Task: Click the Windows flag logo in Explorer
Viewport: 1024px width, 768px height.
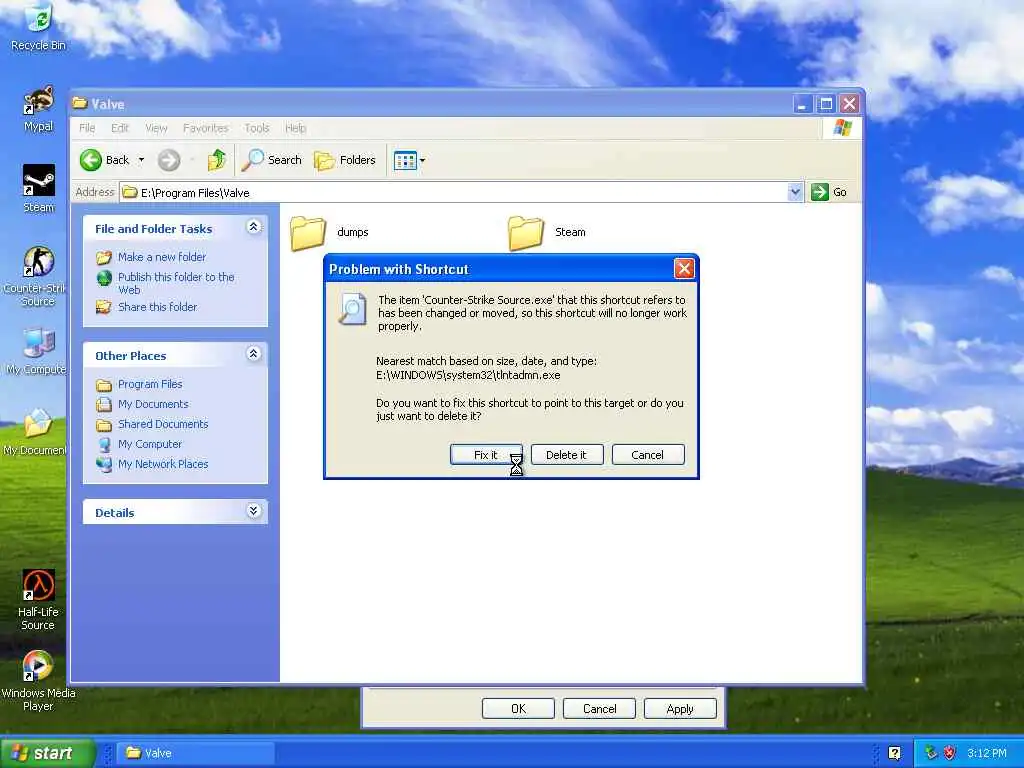Action: pyautogui.click(x=842, y=127)
